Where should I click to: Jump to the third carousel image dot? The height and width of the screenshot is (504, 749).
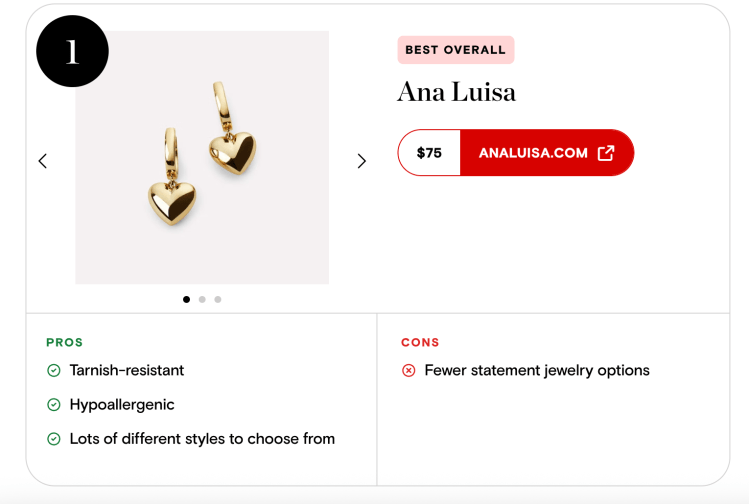[x=218, y=299]
